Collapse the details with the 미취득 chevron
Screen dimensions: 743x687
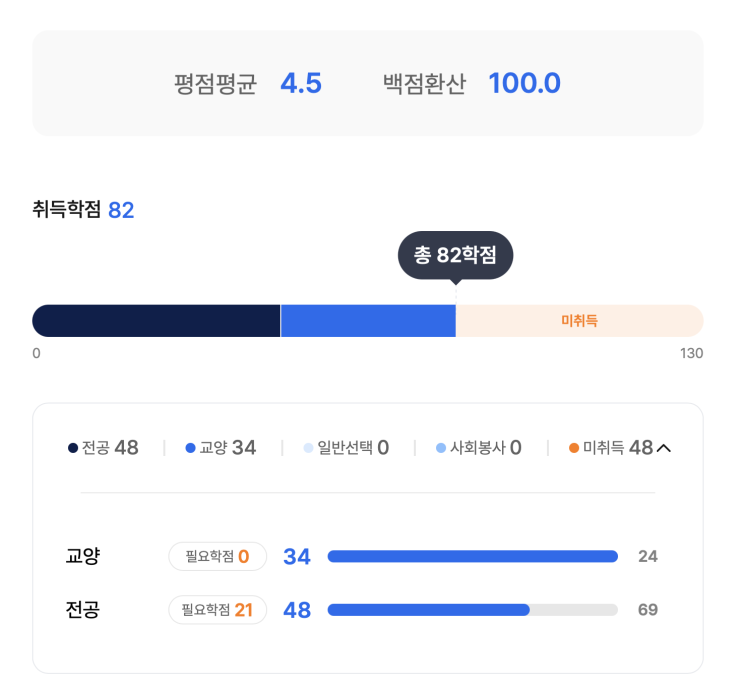[663, 448]
